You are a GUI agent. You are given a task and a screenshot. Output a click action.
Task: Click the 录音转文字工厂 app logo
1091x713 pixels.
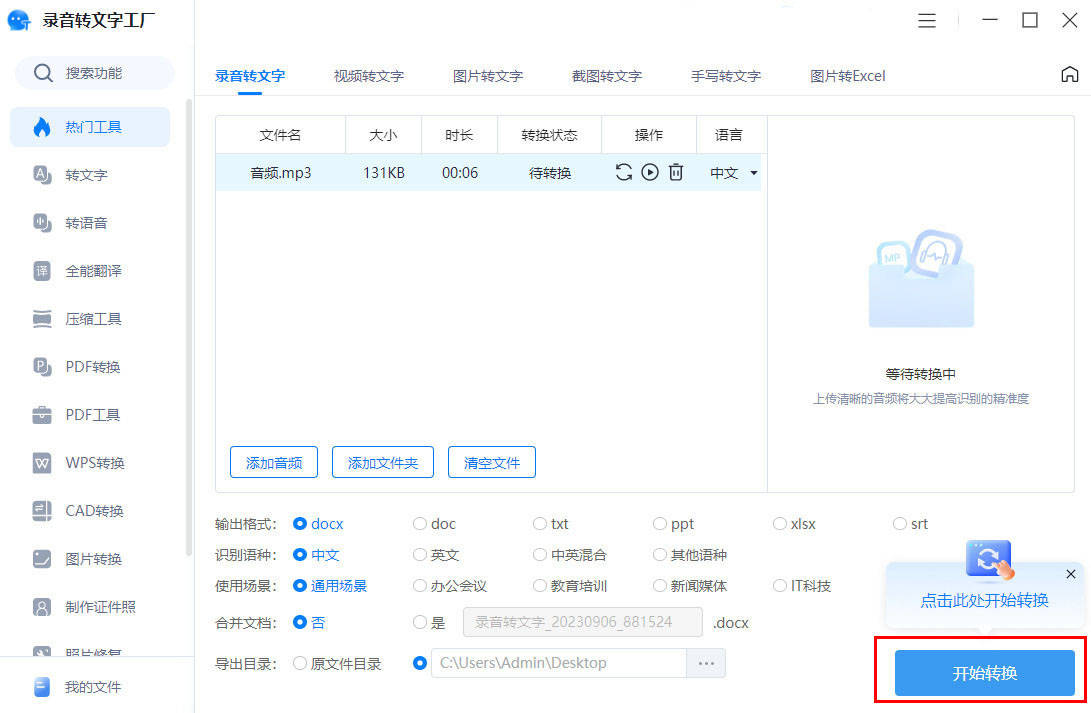19,20
